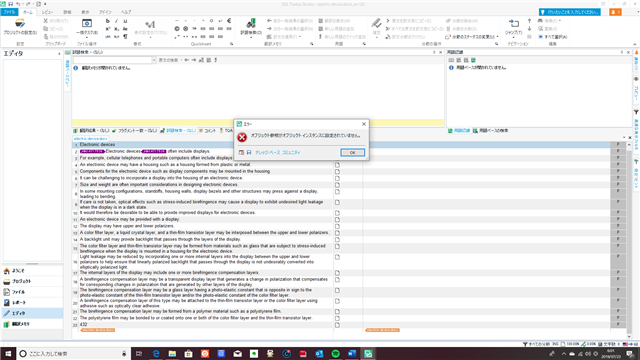Expand the QuickInsert group dialog launcher
The height and width of the screenshot is (360, 640).
click(231, 44)
